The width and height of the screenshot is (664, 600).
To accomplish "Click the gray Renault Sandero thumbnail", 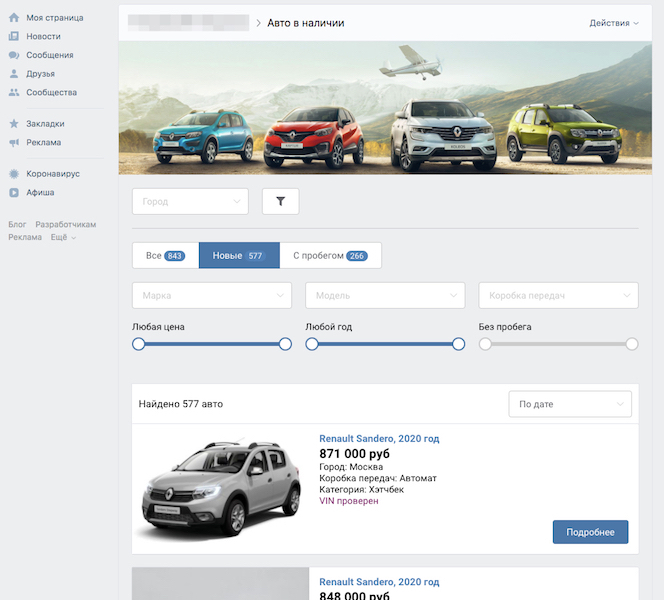I will (221, 489).
